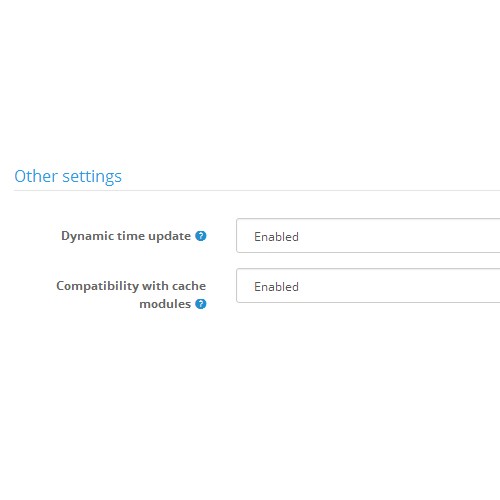Image resolution: width=500 pixels, height=500 pixels.
Task: Click the help icon next to cache modules
Action: (201, 304)
